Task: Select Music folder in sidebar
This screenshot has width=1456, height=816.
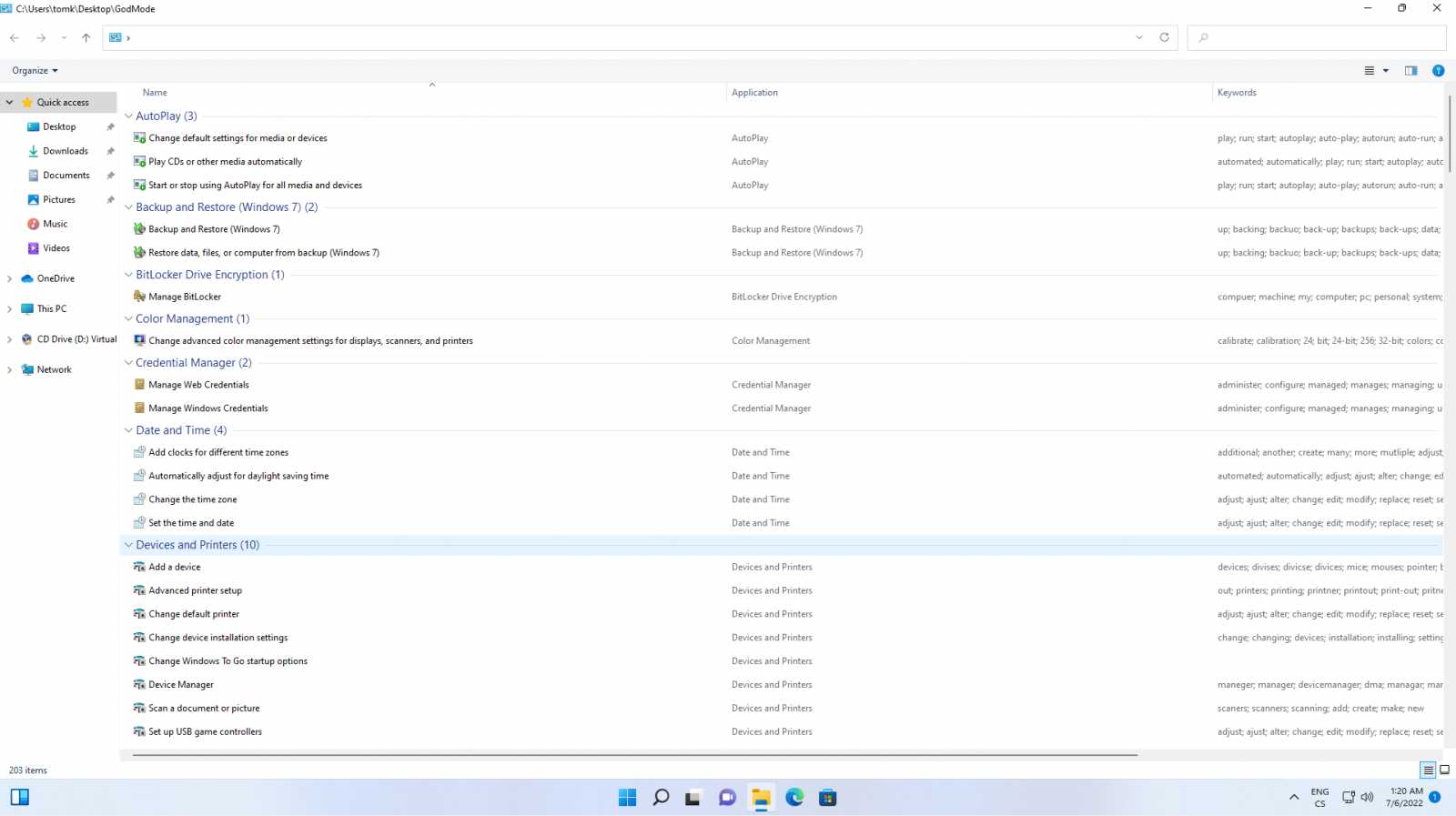Action: 56,224
